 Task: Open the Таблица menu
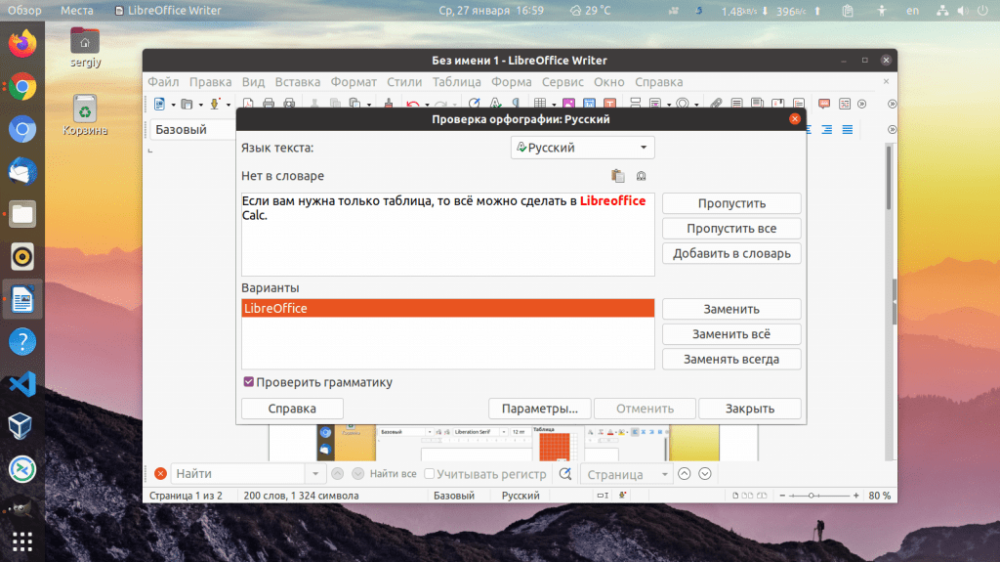coord(456,82)
